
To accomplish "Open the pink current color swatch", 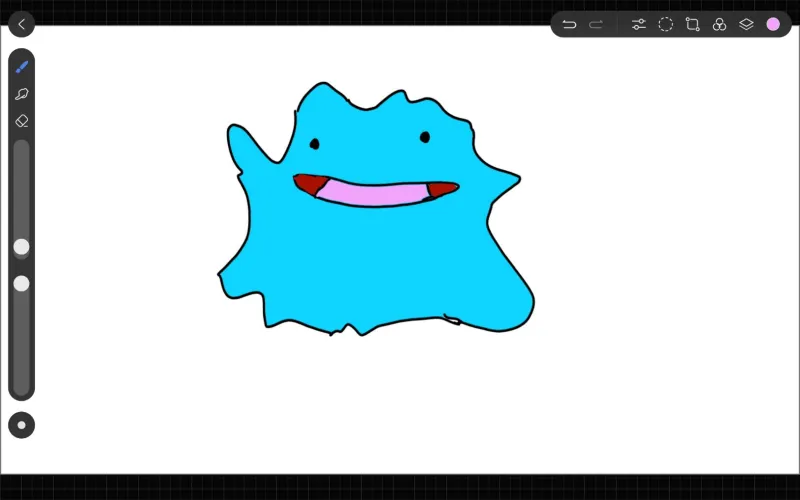I will tap(773, 24).
